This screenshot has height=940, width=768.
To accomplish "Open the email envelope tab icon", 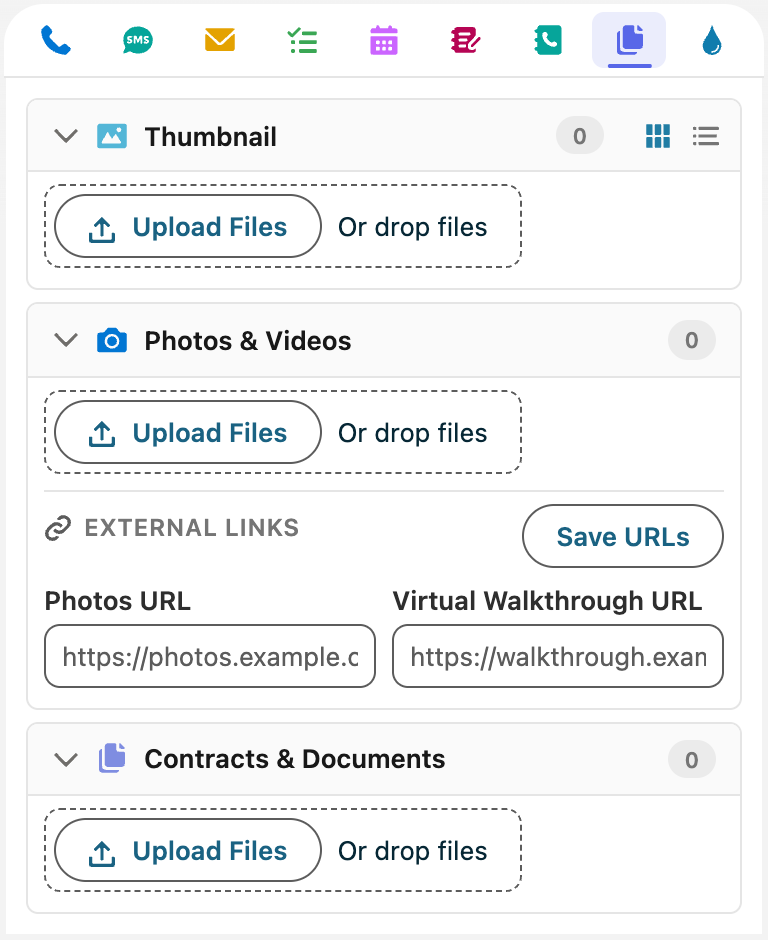I will (220, 40).
